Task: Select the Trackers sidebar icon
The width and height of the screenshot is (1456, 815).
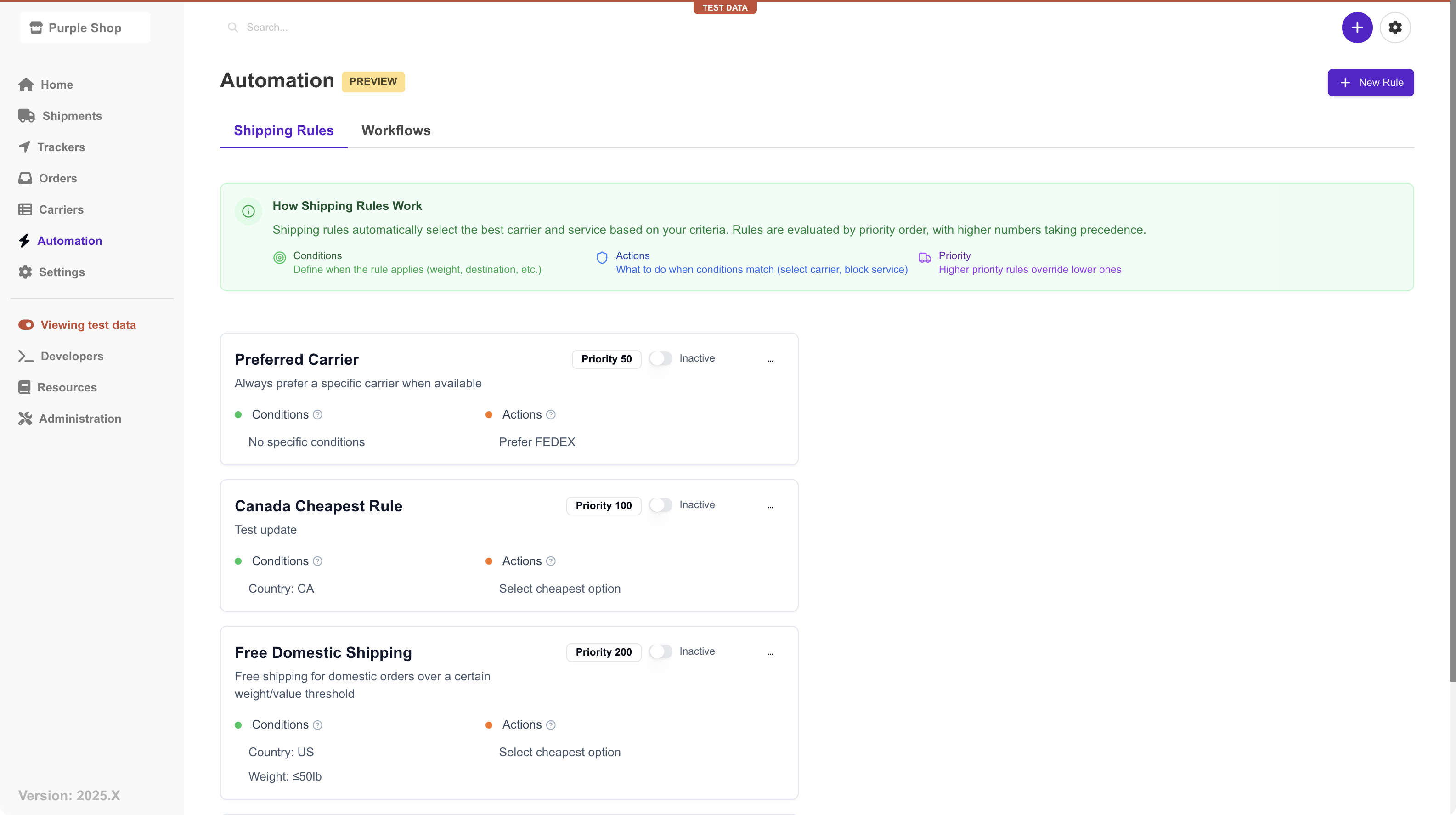Action: 25,147
